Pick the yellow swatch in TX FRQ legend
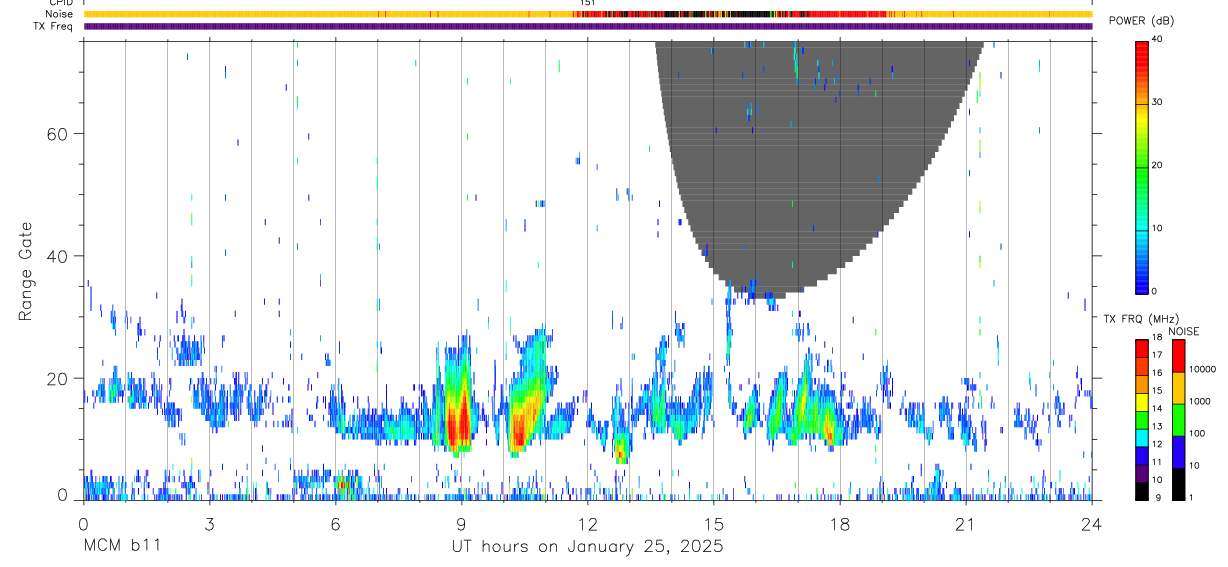Screen dimensions: 1228x567 [1141, 402]
